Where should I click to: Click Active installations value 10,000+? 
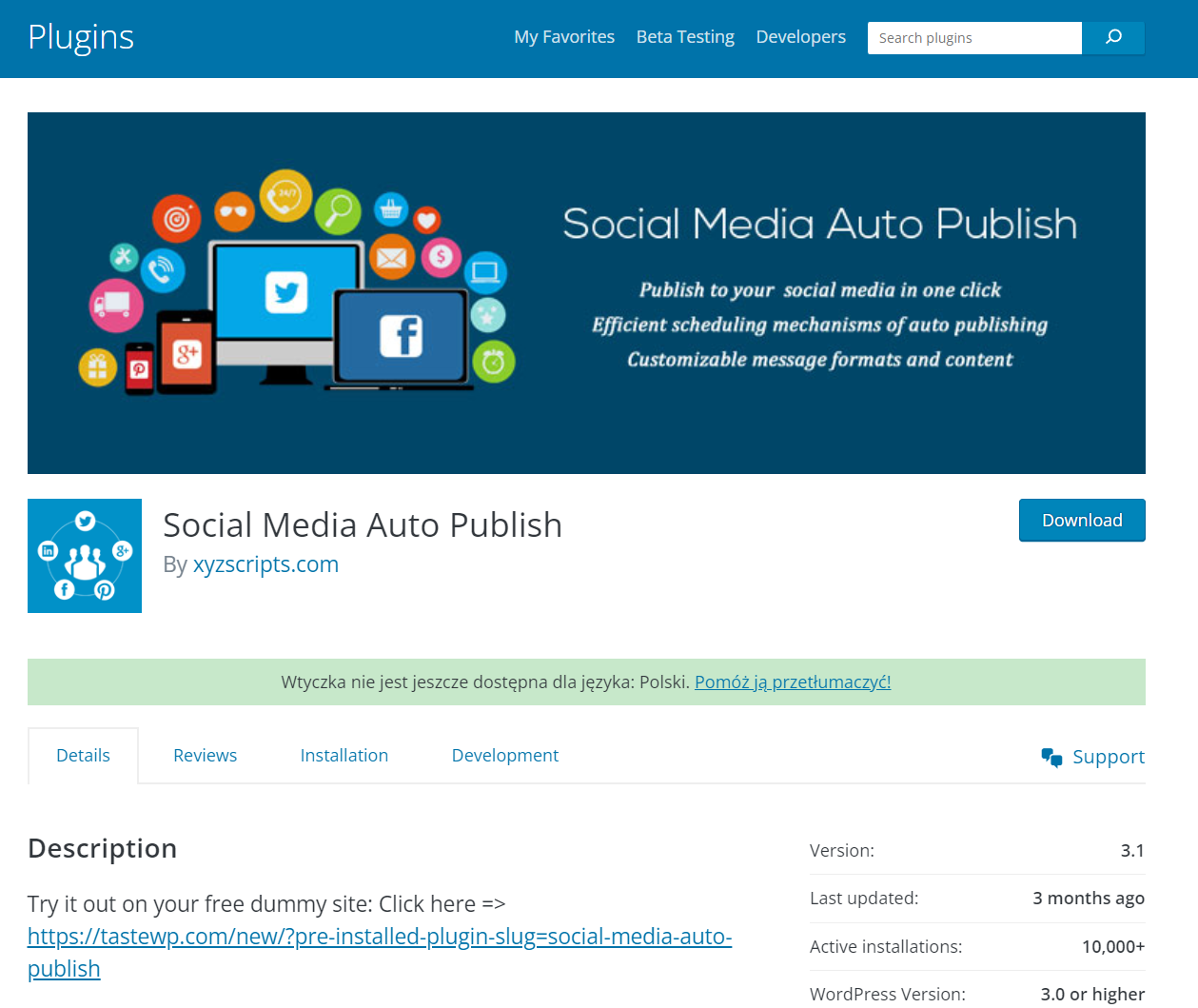point(1113,947)
